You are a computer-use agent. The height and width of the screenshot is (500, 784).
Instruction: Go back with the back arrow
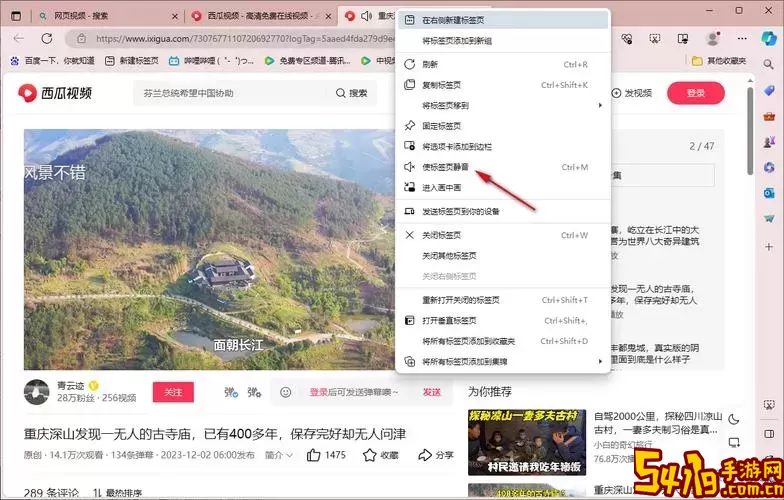tap(19, 38)
